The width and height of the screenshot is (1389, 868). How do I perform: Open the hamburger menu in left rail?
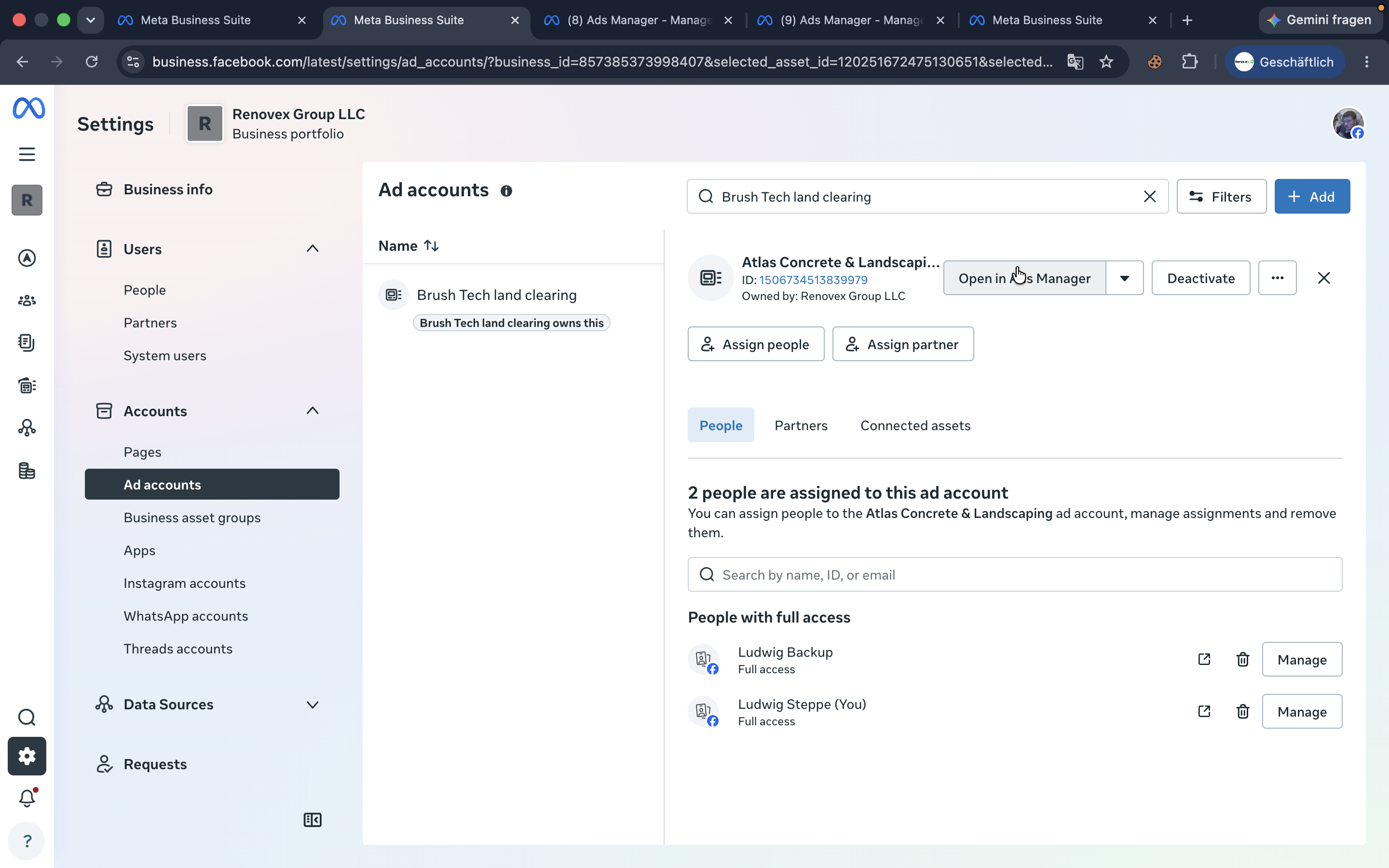click(x=27, y=154)
